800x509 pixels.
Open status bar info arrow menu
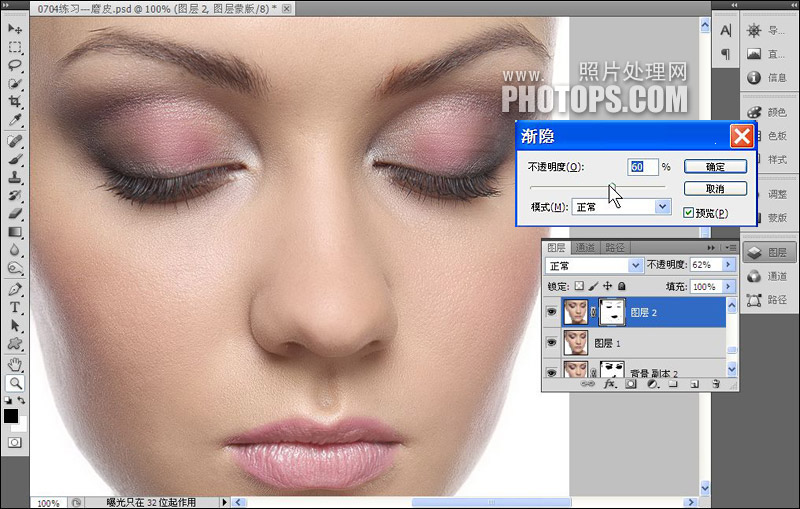click(x=224, y=502)
